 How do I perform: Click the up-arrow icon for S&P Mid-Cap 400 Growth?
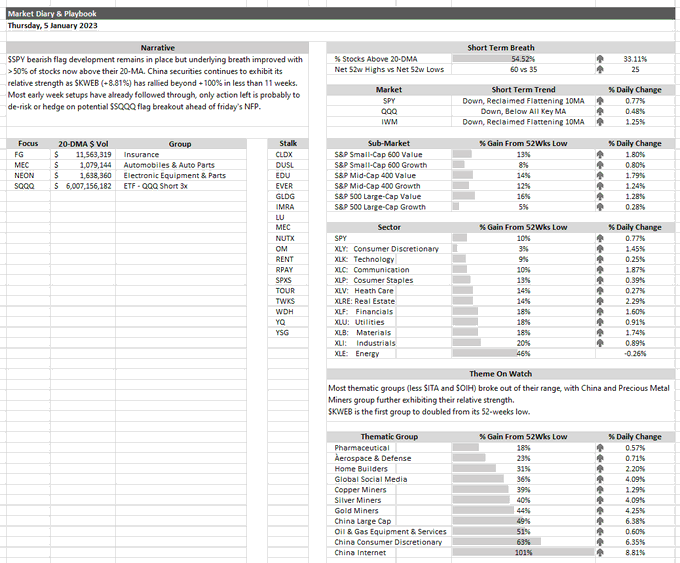click(600, 186)
